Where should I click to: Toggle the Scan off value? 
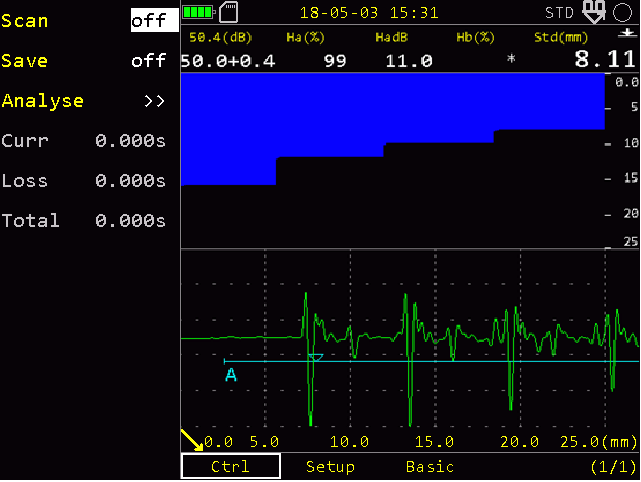[x=155, y=20]
